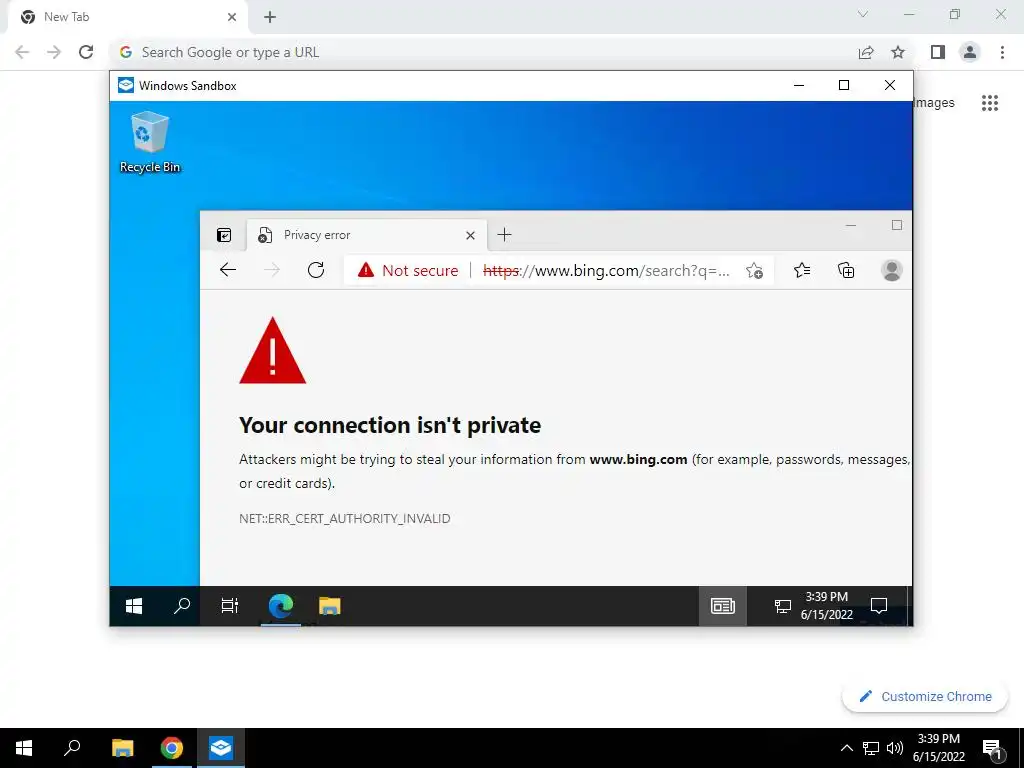This screenshot has height=768, width=1024.
Task: Open File Explorer on the Sandbox taskbar
Action: [330, 606]
